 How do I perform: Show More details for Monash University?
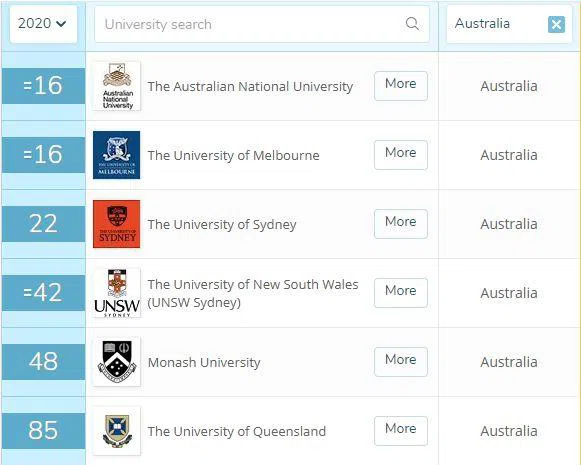click(x=401, y=362)
